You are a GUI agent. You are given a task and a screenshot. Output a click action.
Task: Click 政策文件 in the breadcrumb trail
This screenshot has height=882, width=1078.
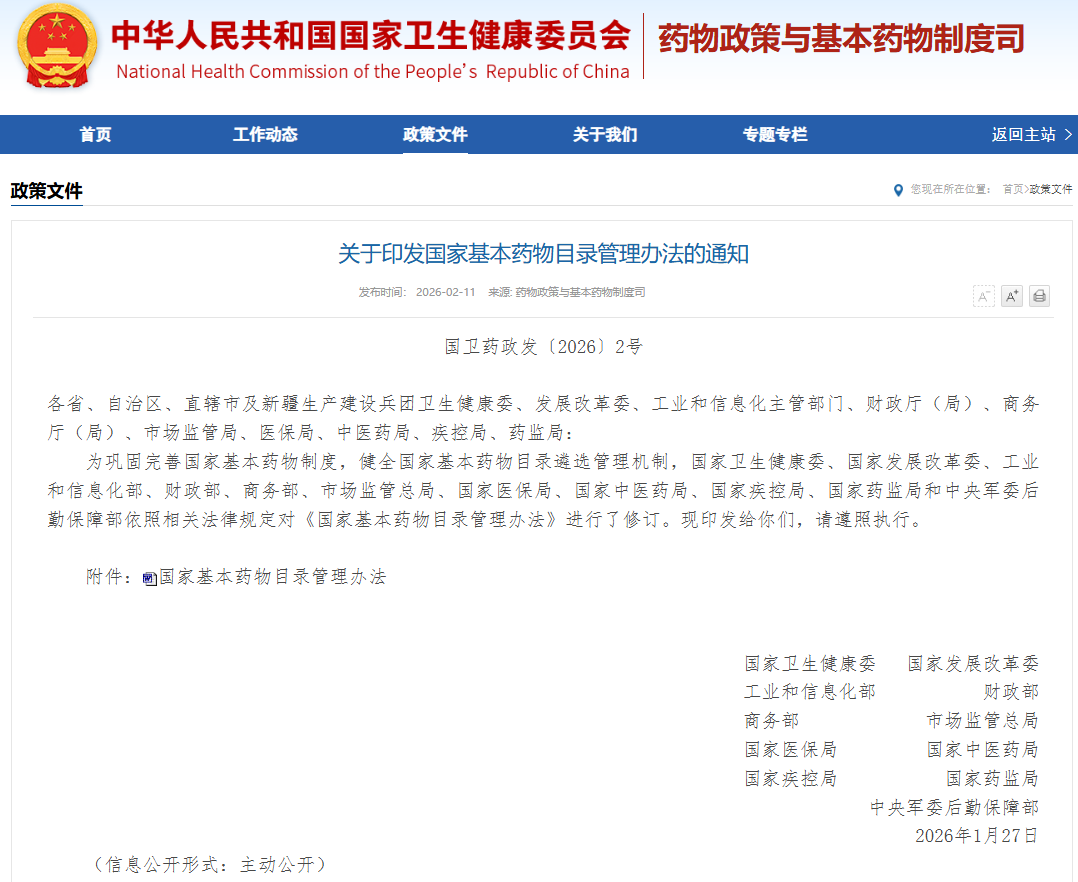pyautogui.click(x=1051, y=189)
